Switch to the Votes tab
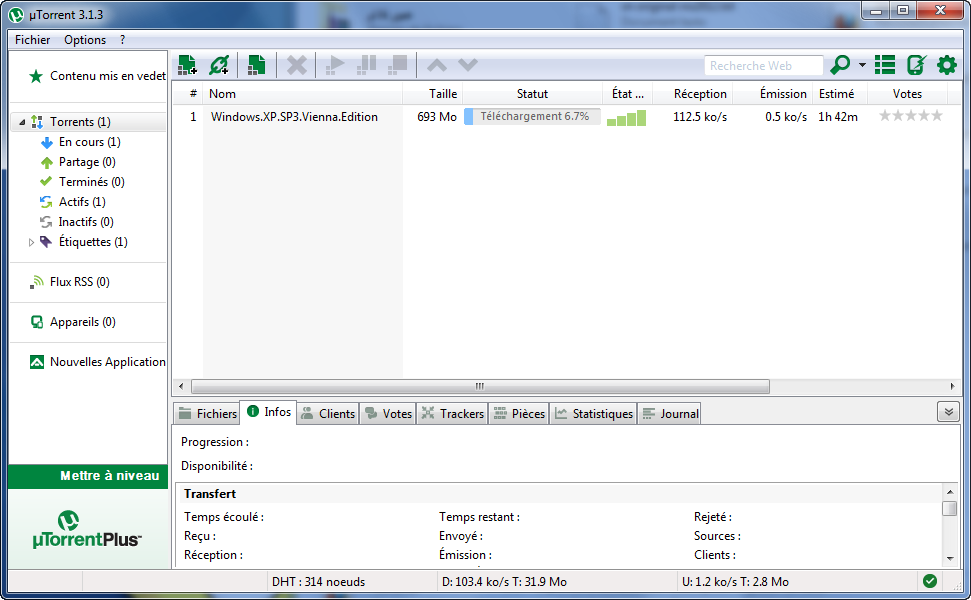 pyautogui.click(x=389, y=414)
